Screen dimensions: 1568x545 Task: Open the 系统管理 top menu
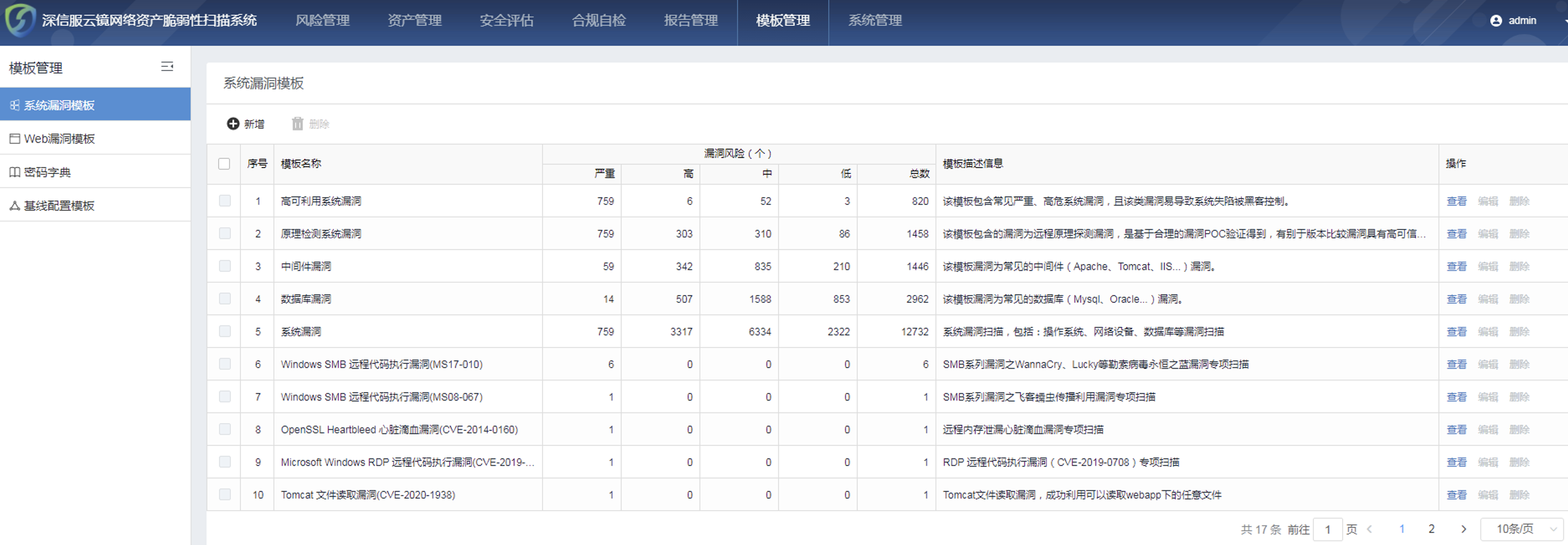pyautogui.click(x=875, y=20)
